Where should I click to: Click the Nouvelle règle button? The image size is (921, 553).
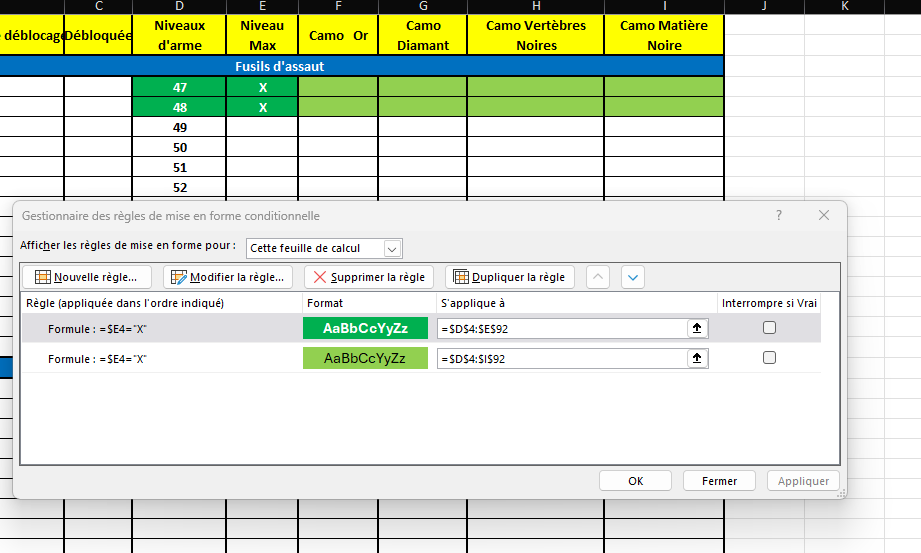(x=86, y=277)
